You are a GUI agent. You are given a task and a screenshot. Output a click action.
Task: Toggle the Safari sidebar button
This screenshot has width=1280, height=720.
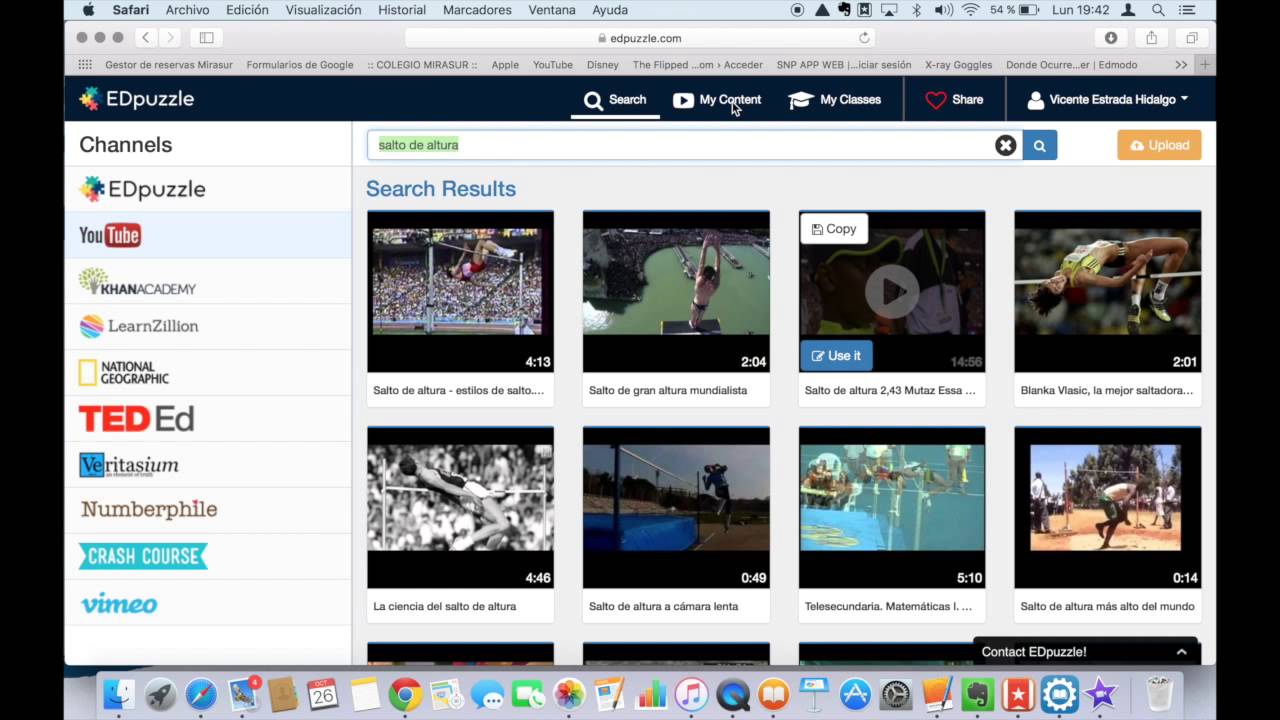(206, 38)
